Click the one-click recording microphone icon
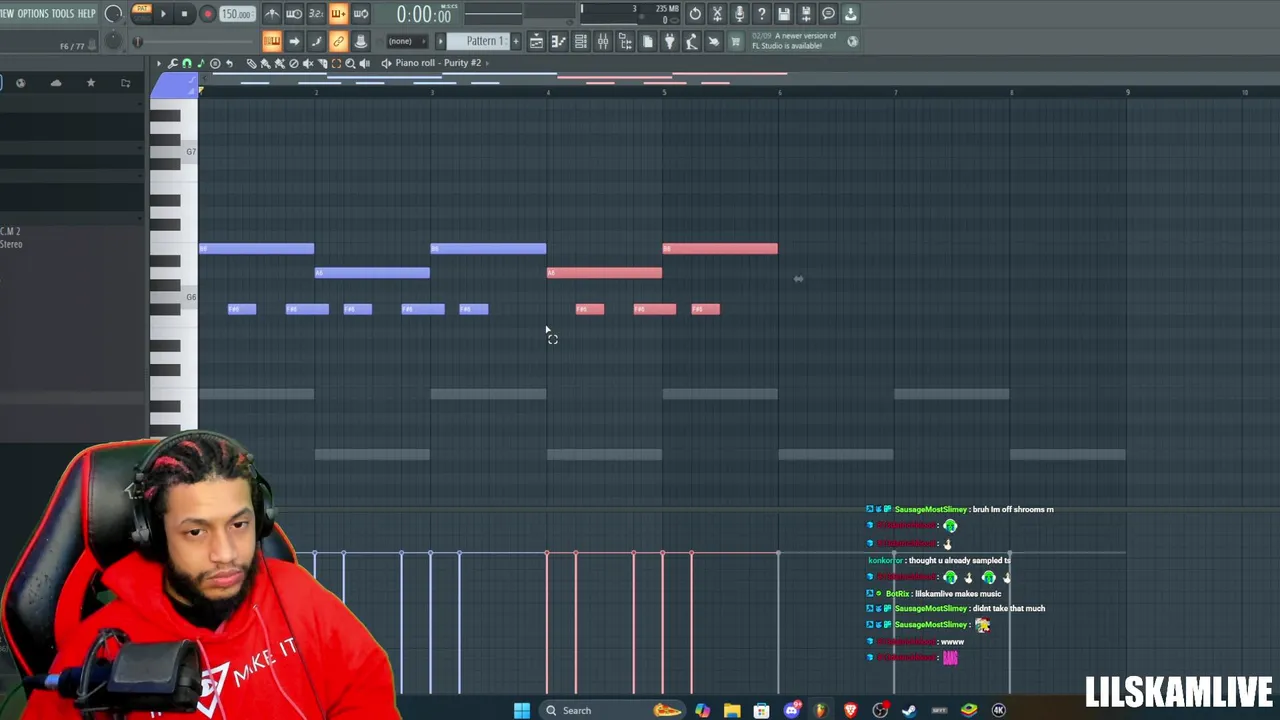 tap(739, 14)
